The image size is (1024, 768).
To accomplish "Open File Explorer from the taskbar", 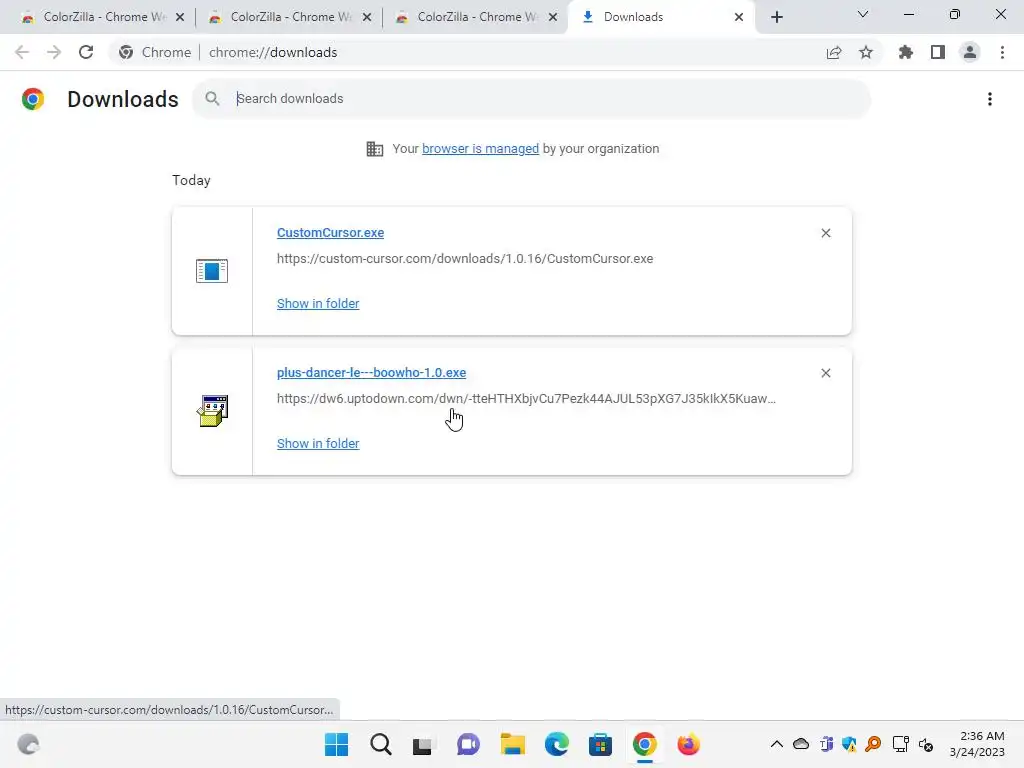I will (513, 744).
